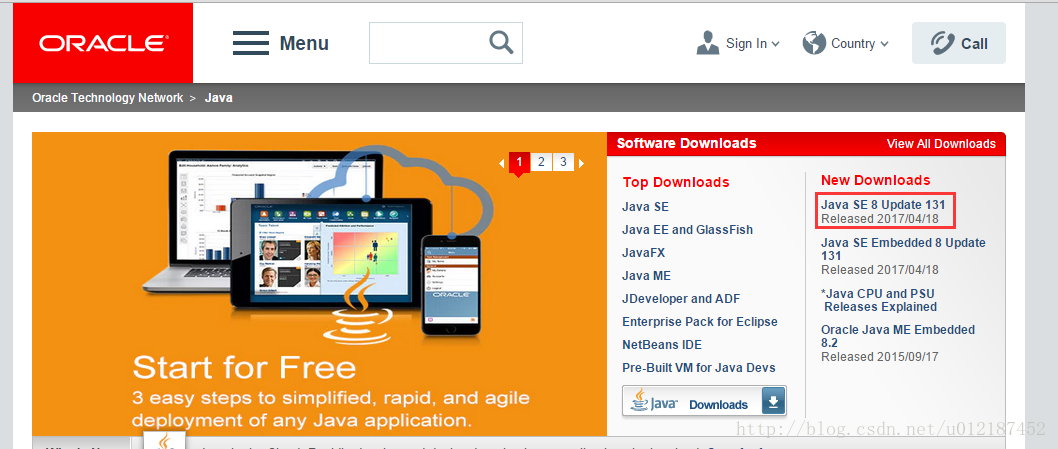Viewport: 1058px width, 449px height.
Task: Click the Country globe icon
Action: [814, 43]
